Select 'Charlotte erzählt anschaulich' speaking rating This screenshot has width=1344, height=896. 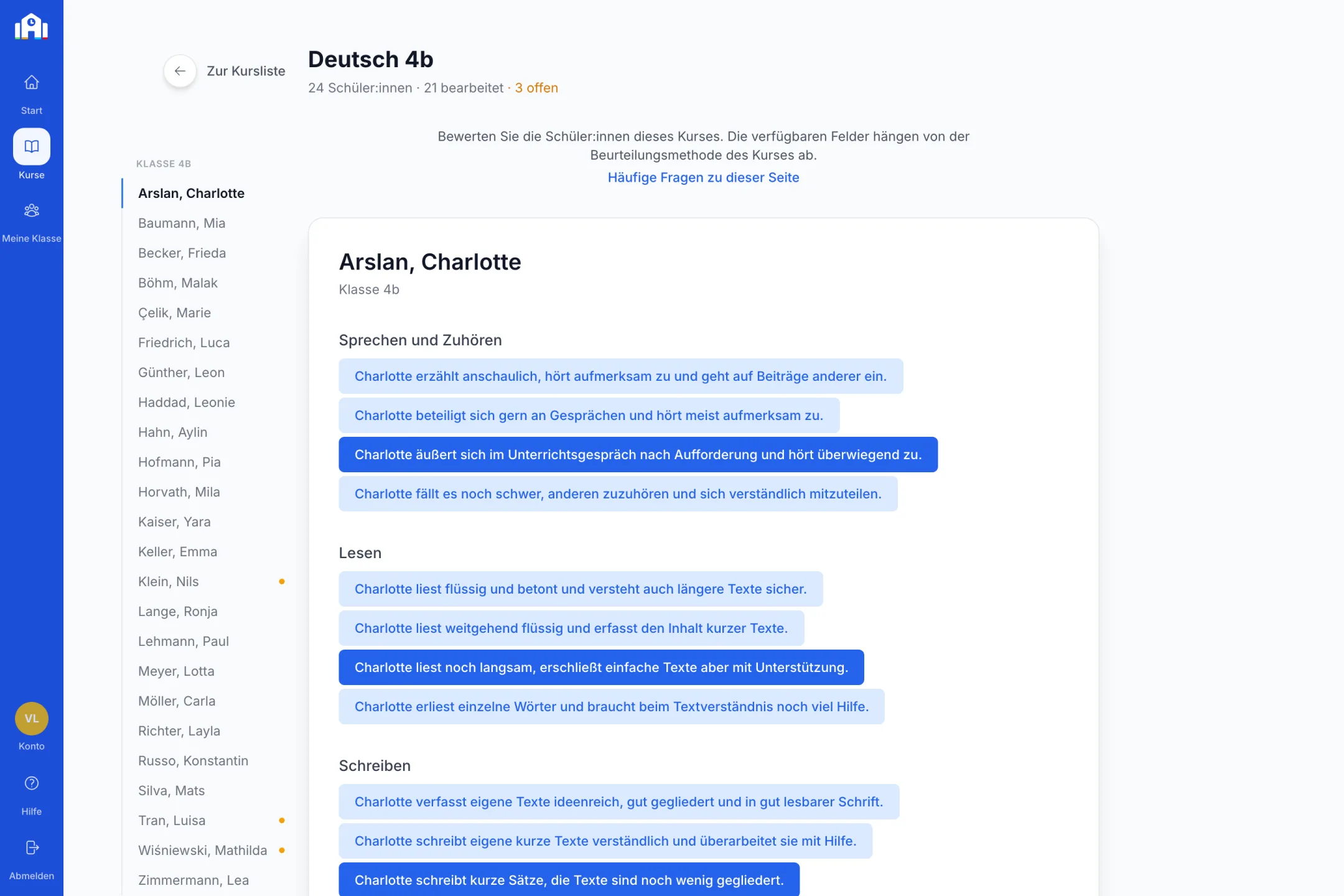pyautogui.click(x=620, y=376)
